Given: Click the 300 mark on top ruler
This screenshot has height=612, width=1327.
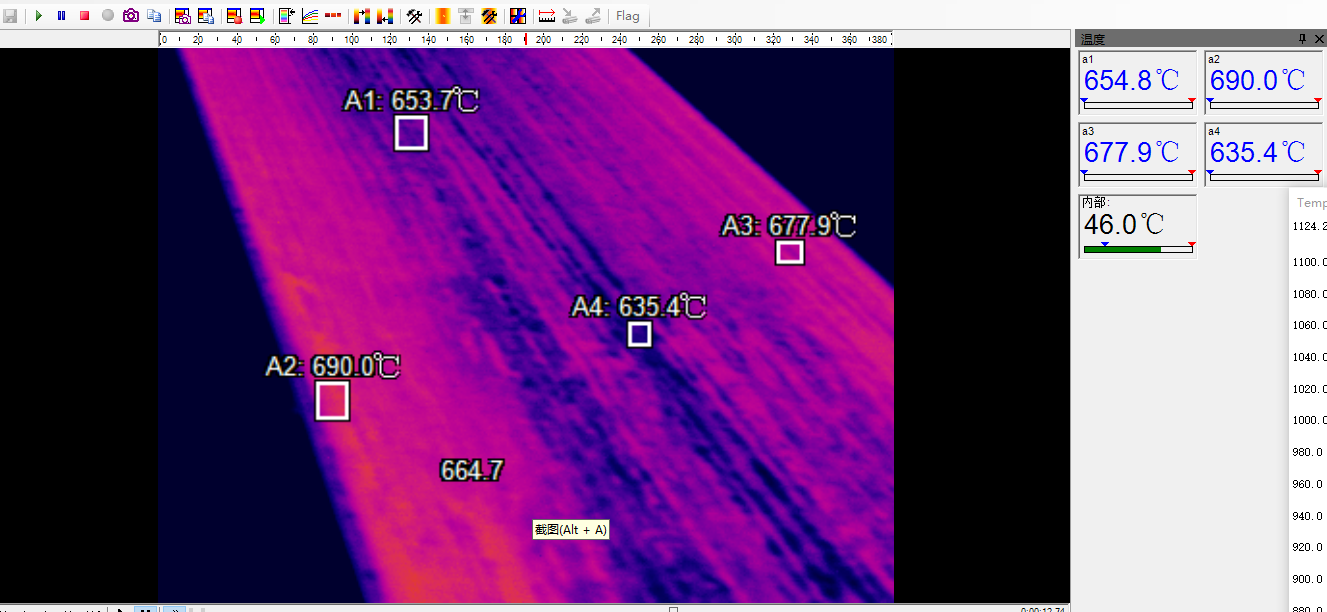Looking at the screenshot, I should tap(735, 40).
